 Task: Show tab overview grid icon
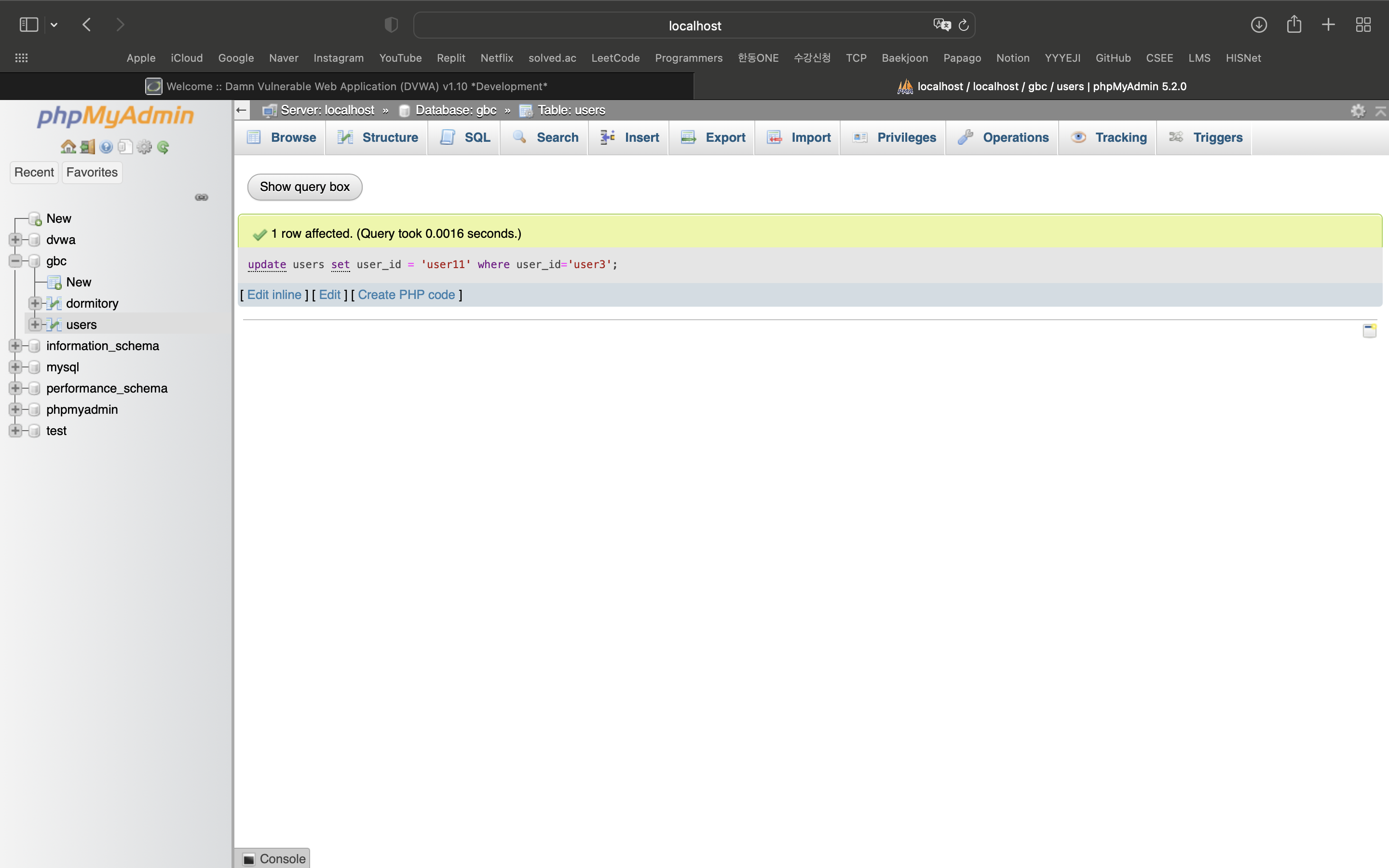[1363, 25]
